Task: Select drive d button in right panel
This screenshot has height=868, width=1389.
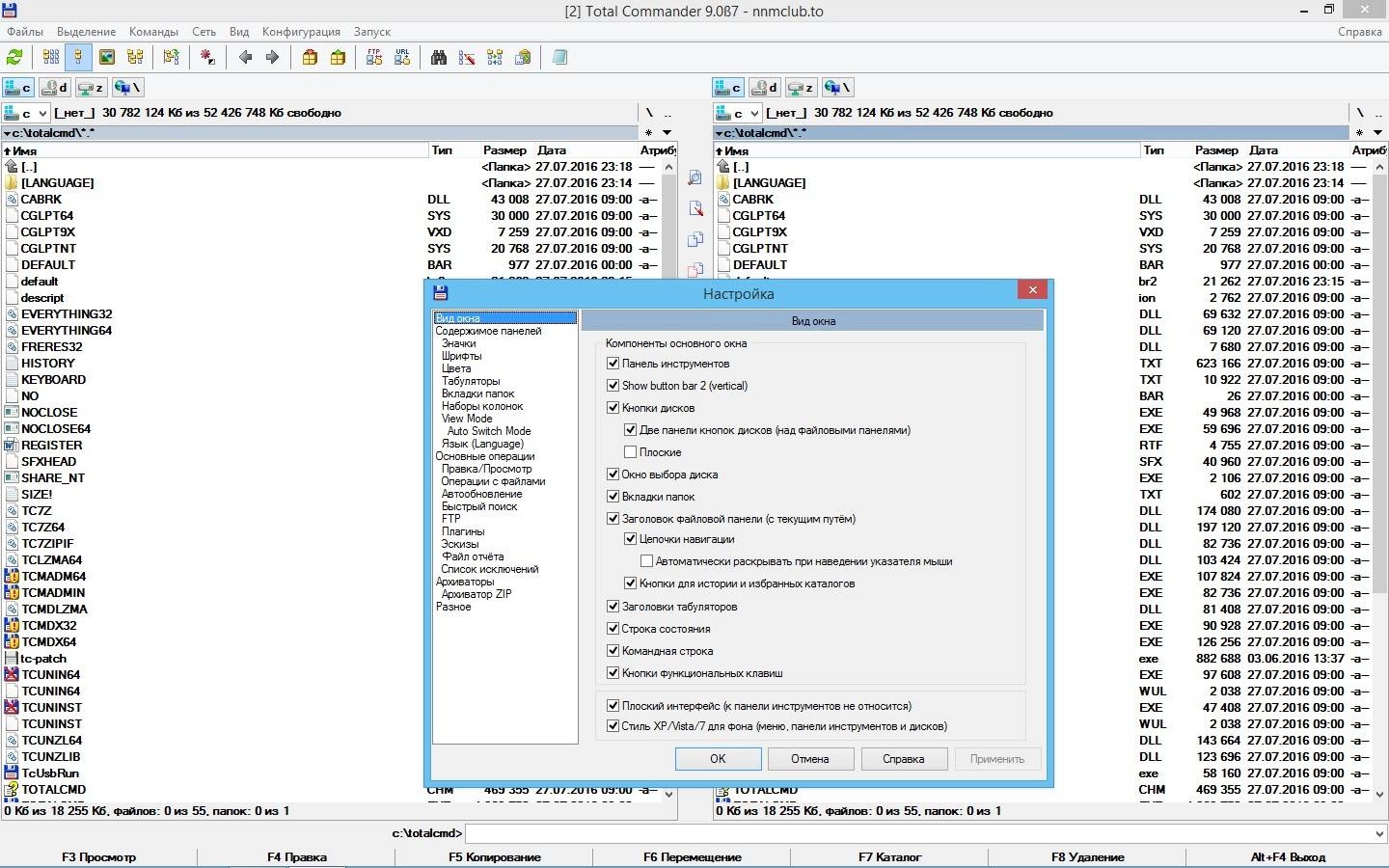Action: [x=764, y=88]
